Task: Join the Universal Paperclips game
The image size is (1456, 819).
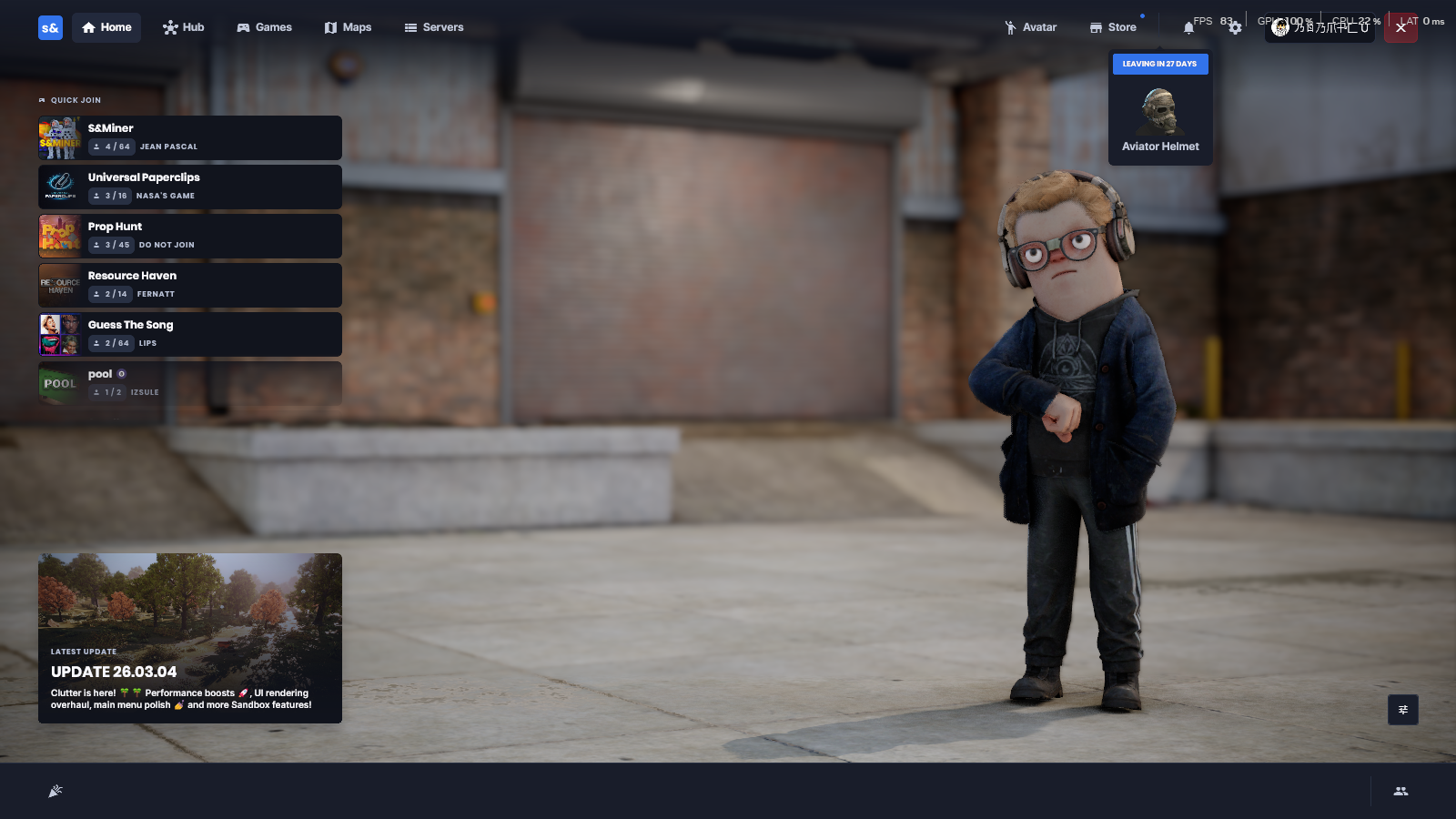Action: pos(190,187)
